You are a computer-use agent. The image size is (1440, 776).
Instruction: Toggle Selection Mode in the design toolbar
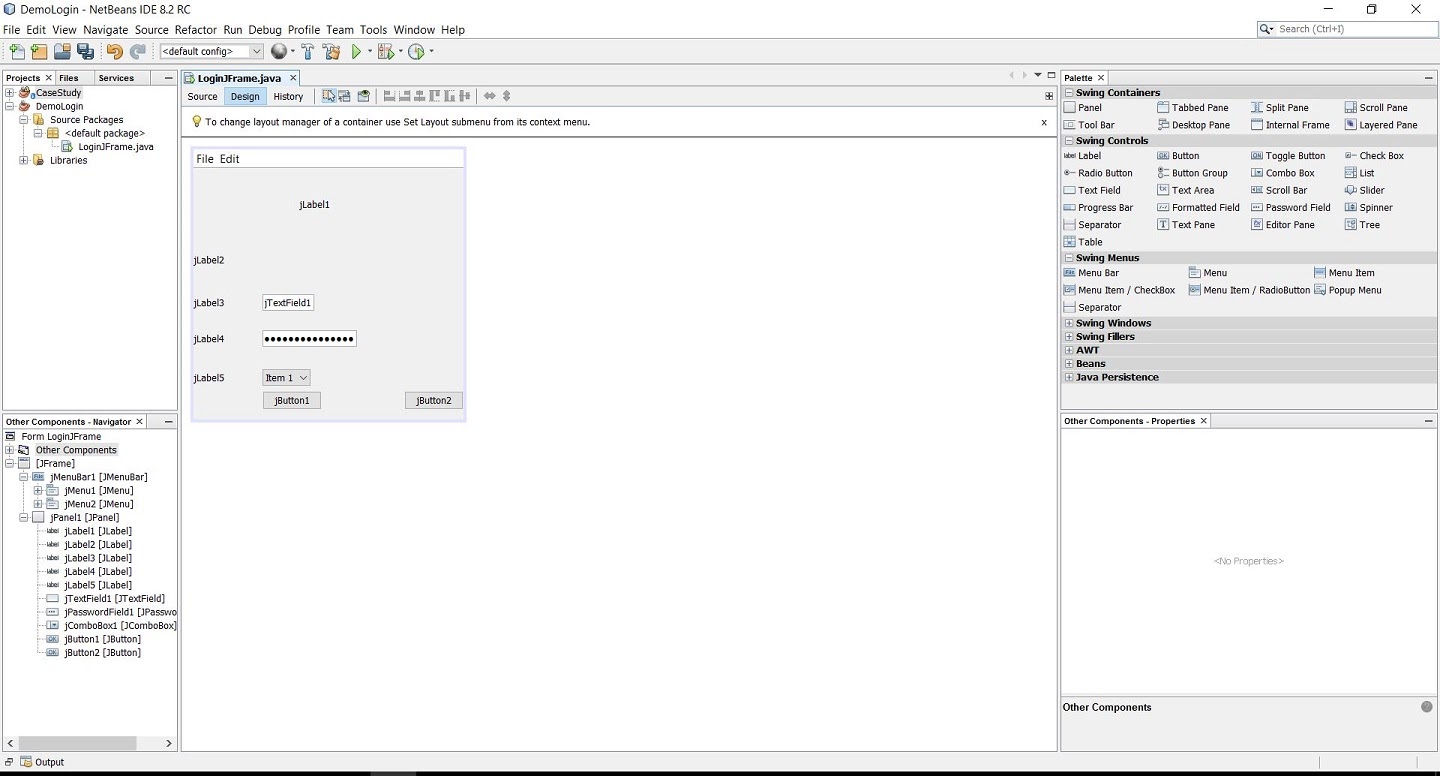[328, 96]
